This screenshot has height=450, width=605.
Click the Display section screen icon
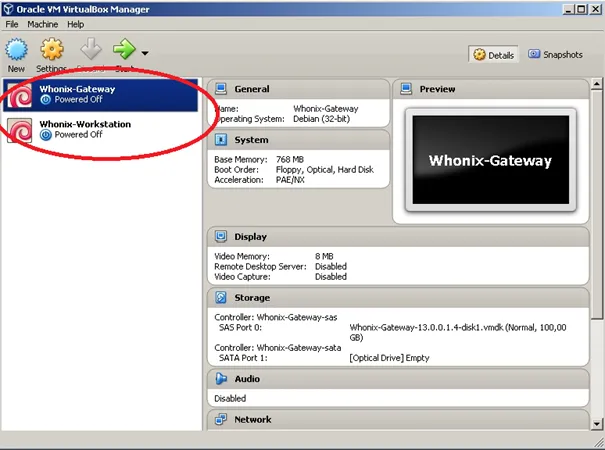coord(221,236)
